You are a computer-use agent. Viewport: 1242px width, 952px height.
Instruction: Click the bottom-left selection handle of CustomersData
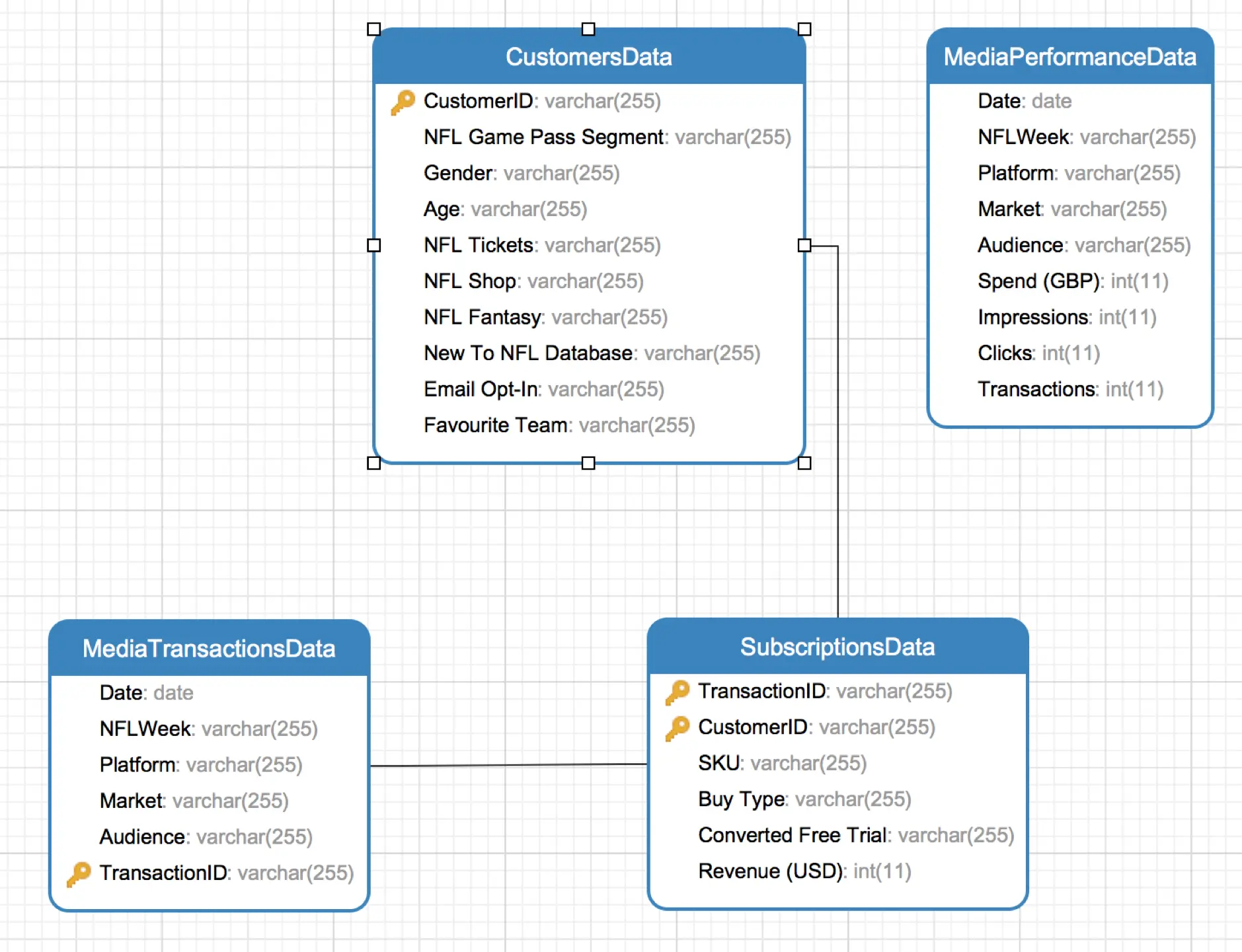tap(374, 463)
